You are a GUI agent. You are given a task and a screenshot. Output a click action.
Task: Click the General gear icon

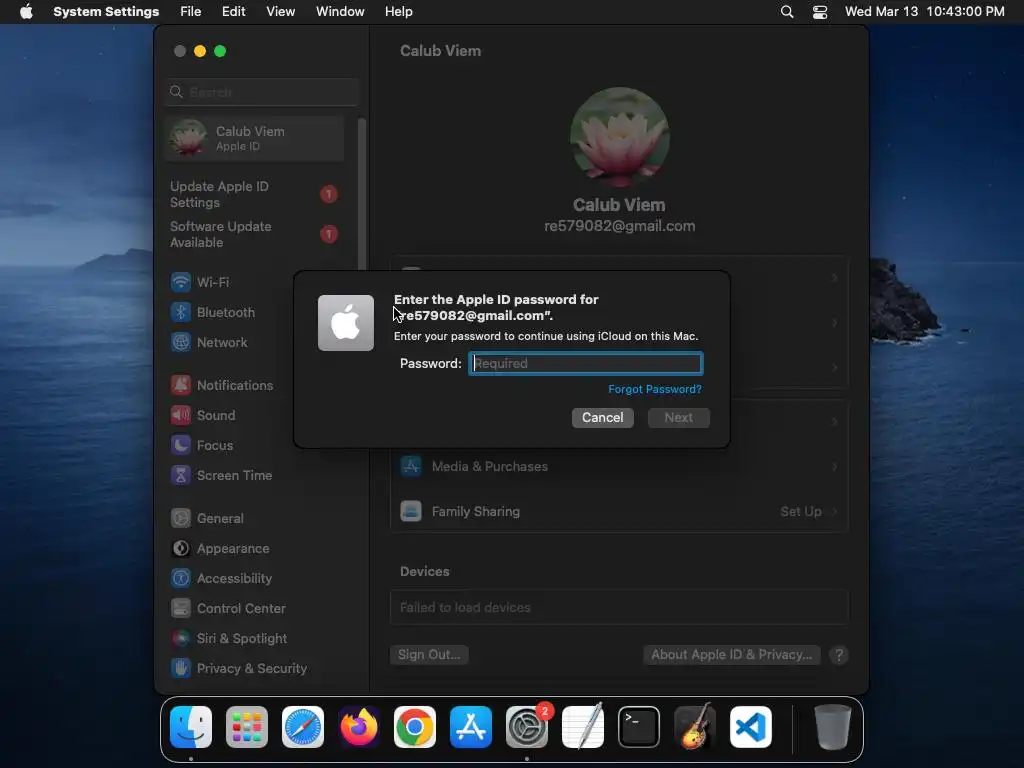pos(181,519)
